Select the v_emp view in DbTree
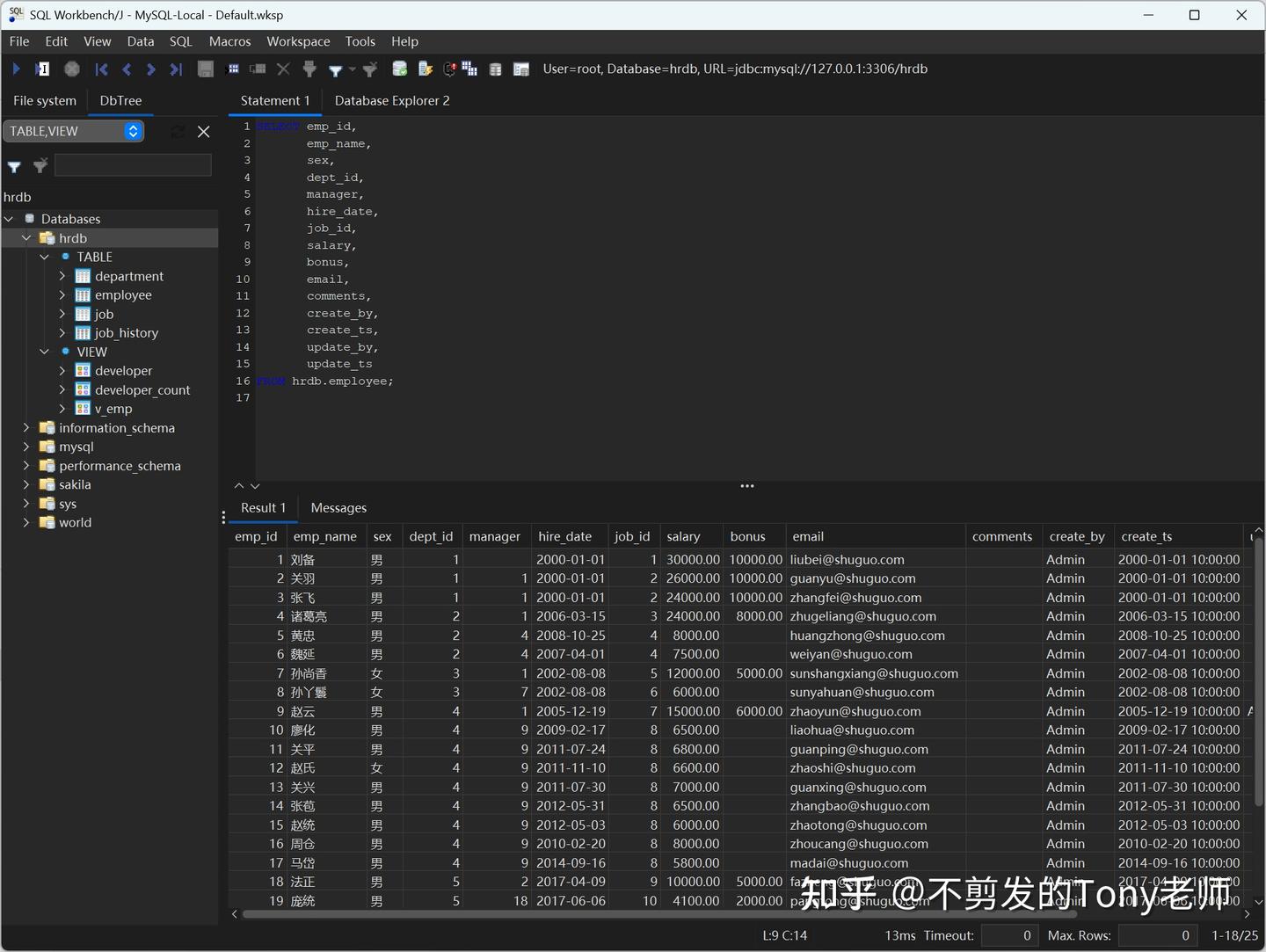The image size is (1266, 952). (x=113, y=408)
